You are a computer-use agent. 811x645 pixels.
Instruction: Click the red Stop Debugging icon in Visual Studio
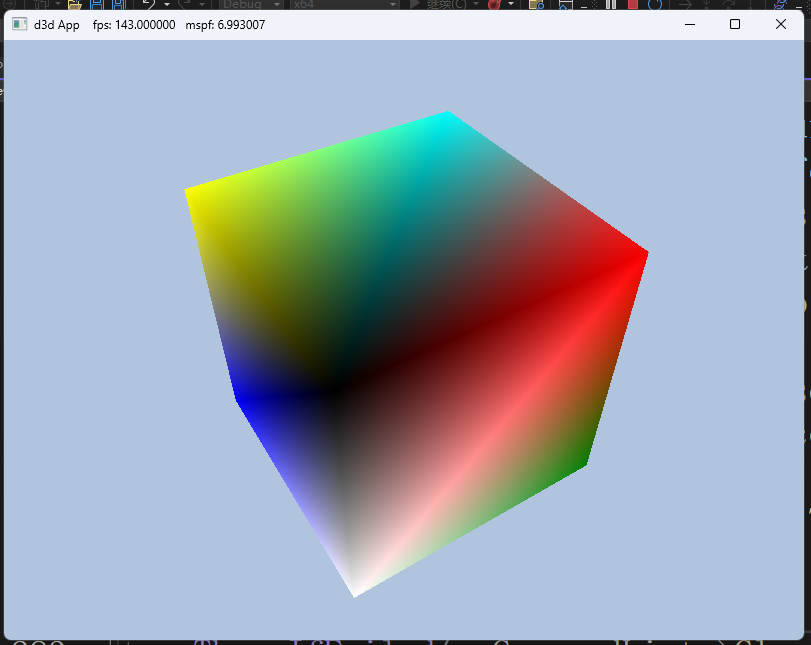633,5
